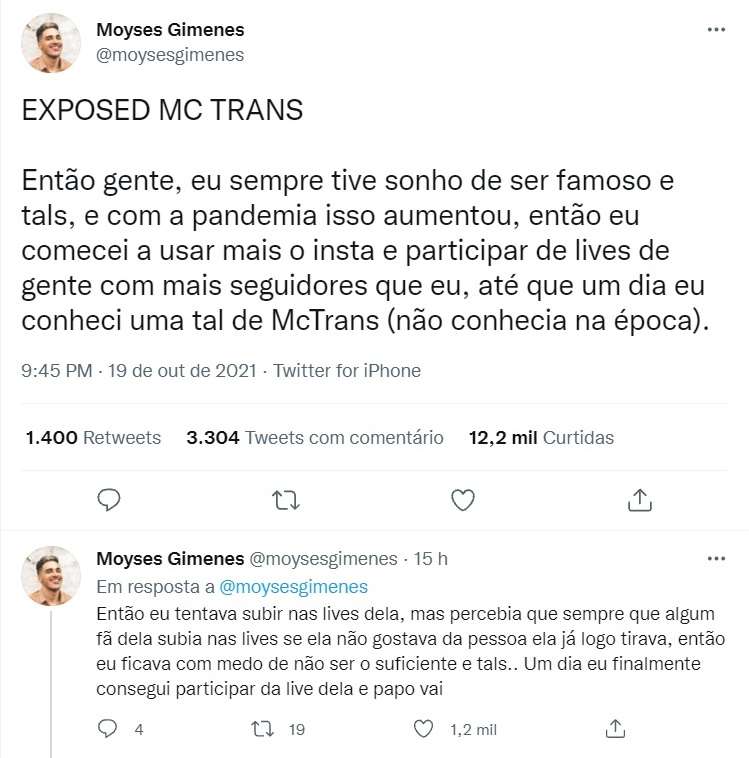749x758 pixels.
Task: Open the 15 h timestamp on the reply
Action: tap(431, 558)
